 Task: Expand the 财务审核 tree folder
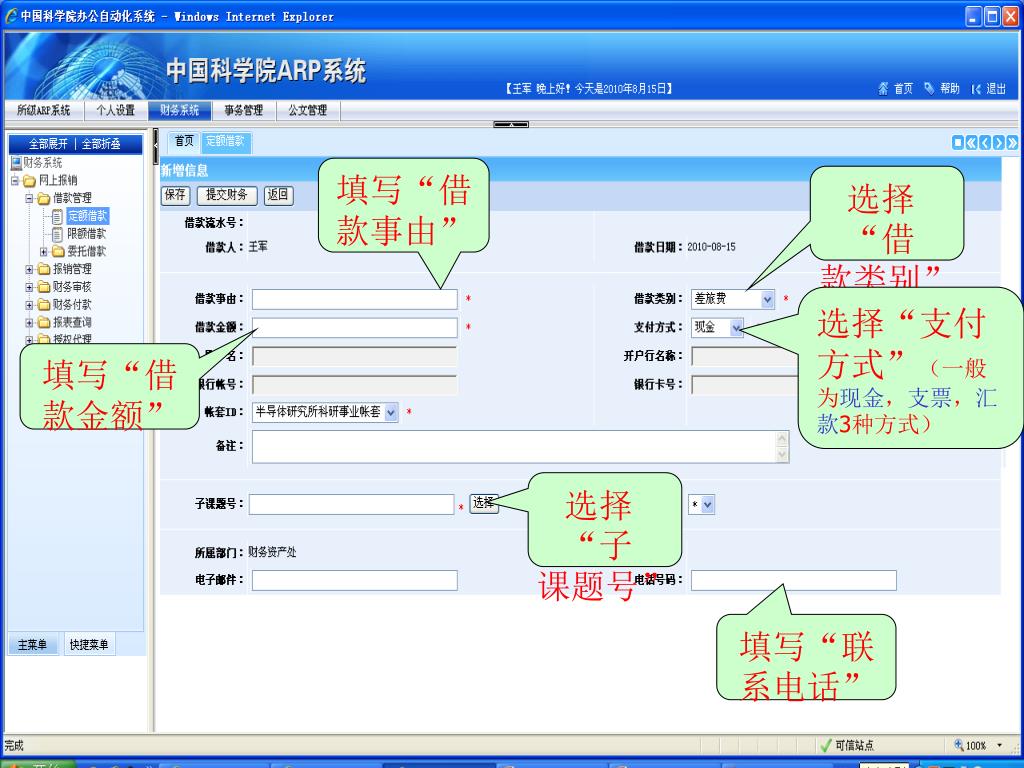(x=29, y=287)
